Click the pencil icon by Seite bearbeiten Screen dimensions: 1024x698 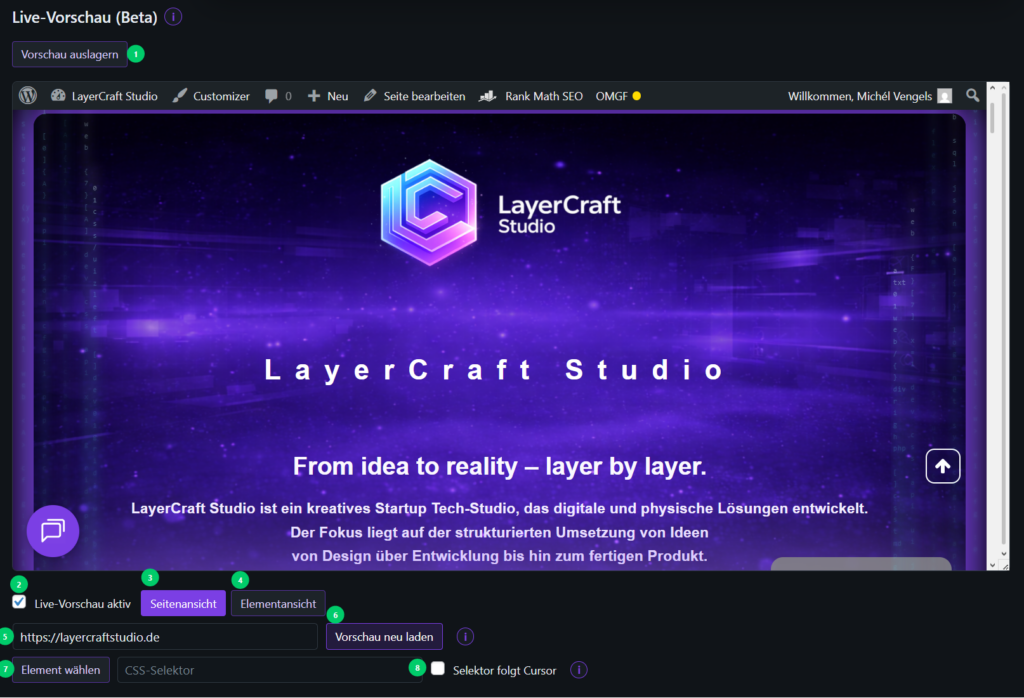pos(370,96)
